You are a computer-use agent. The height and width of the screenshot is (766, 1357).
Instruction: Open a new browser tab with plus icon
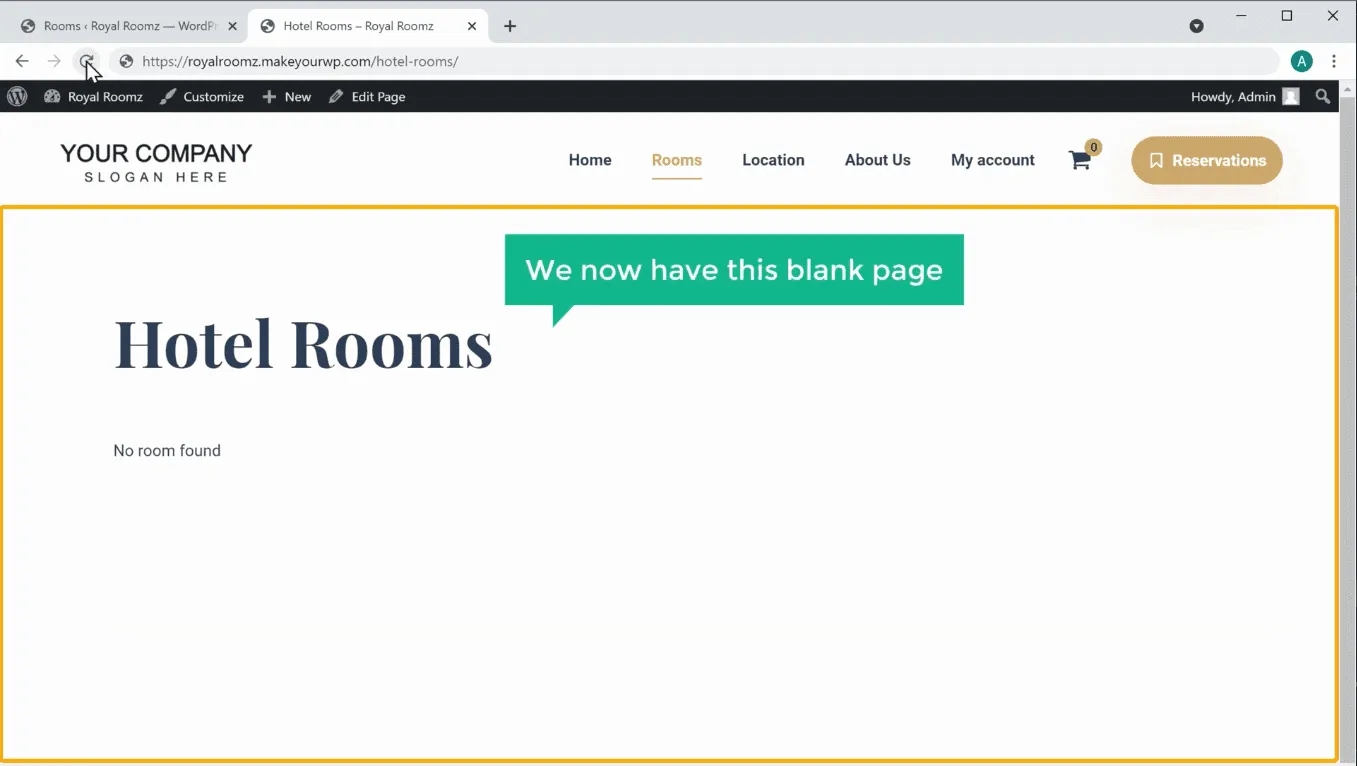coord(510,26)
